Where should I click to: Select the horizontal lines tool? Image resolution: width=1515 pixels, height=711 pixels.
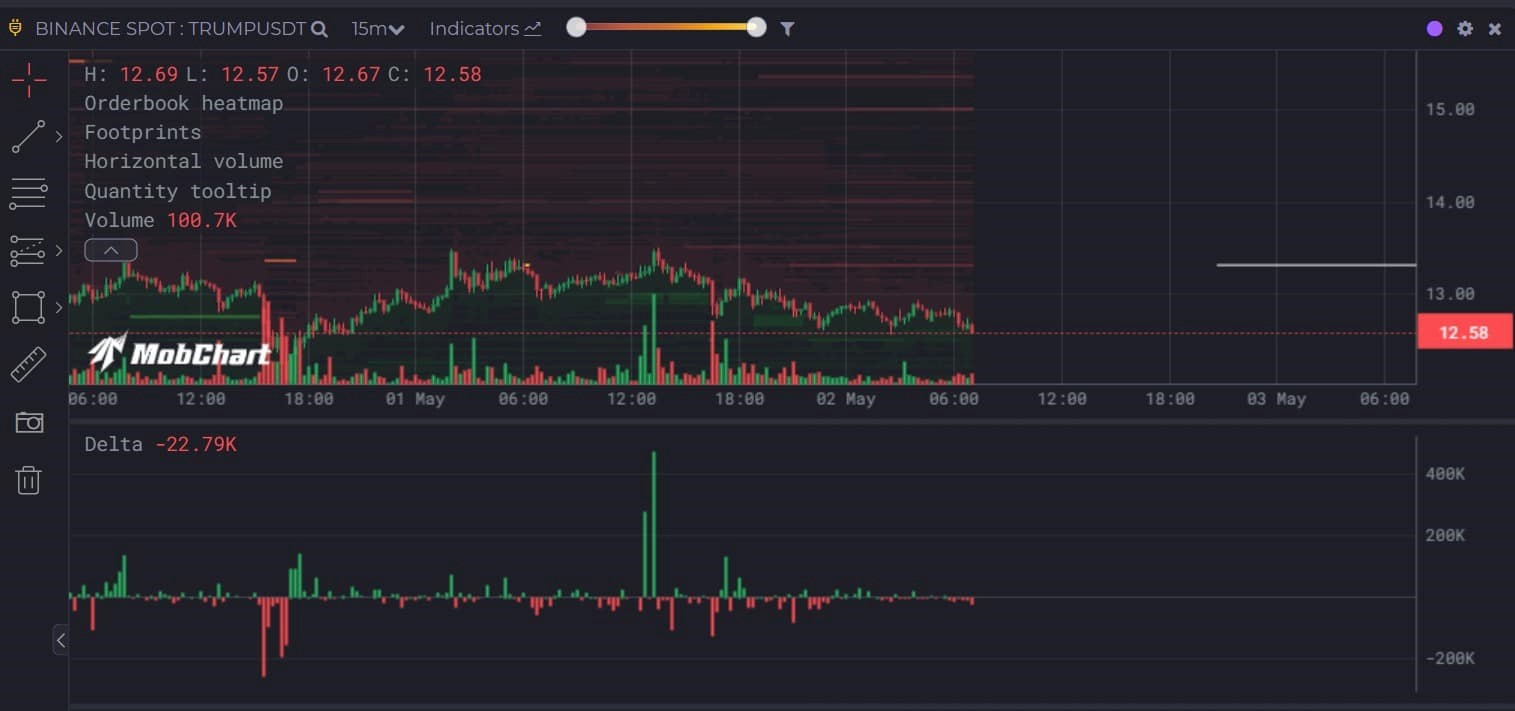(28, 194)
